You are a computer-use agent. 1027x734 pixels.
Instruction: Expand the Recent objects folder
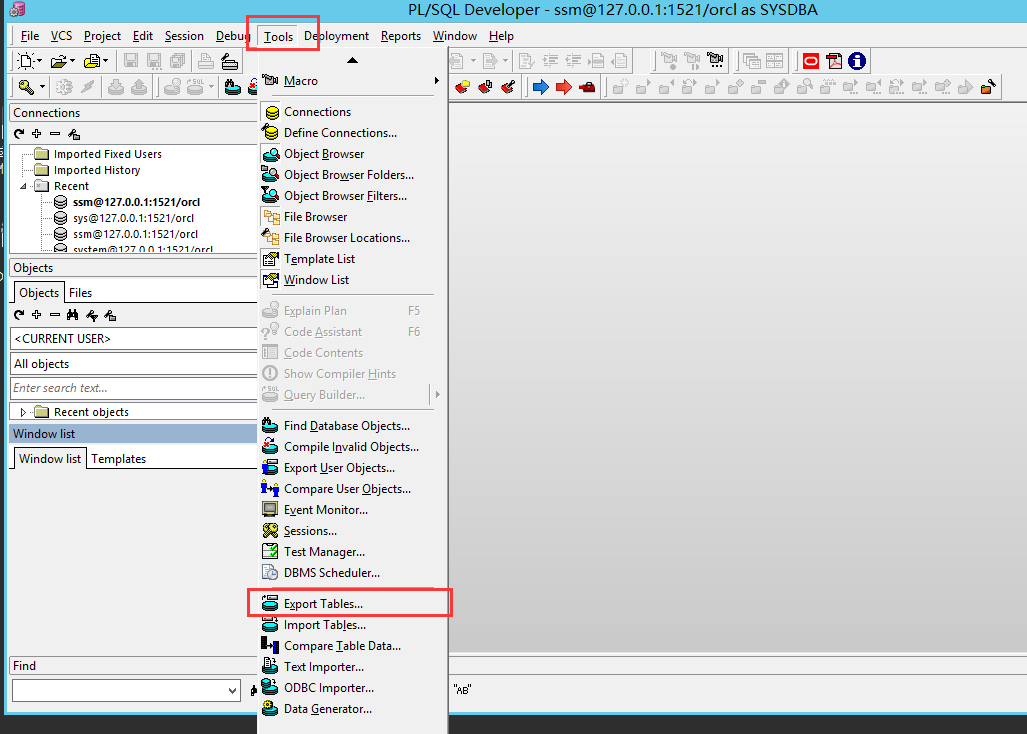24,412
